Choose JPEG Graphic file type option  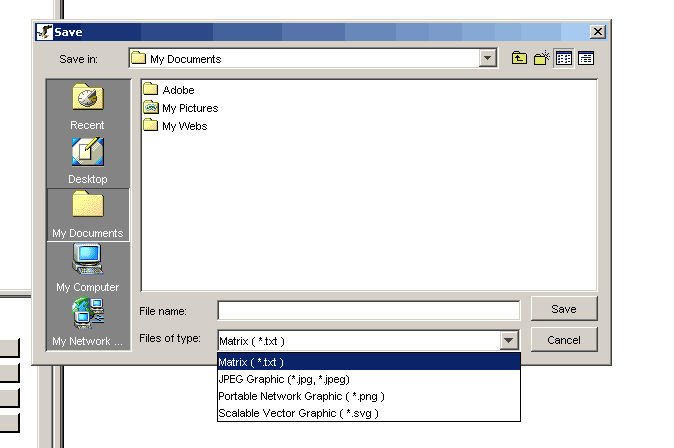coord(283,379)
